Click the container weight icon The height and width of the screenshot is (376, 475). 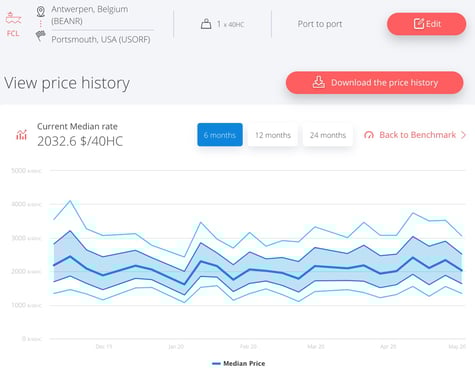[x=206, y=24]
